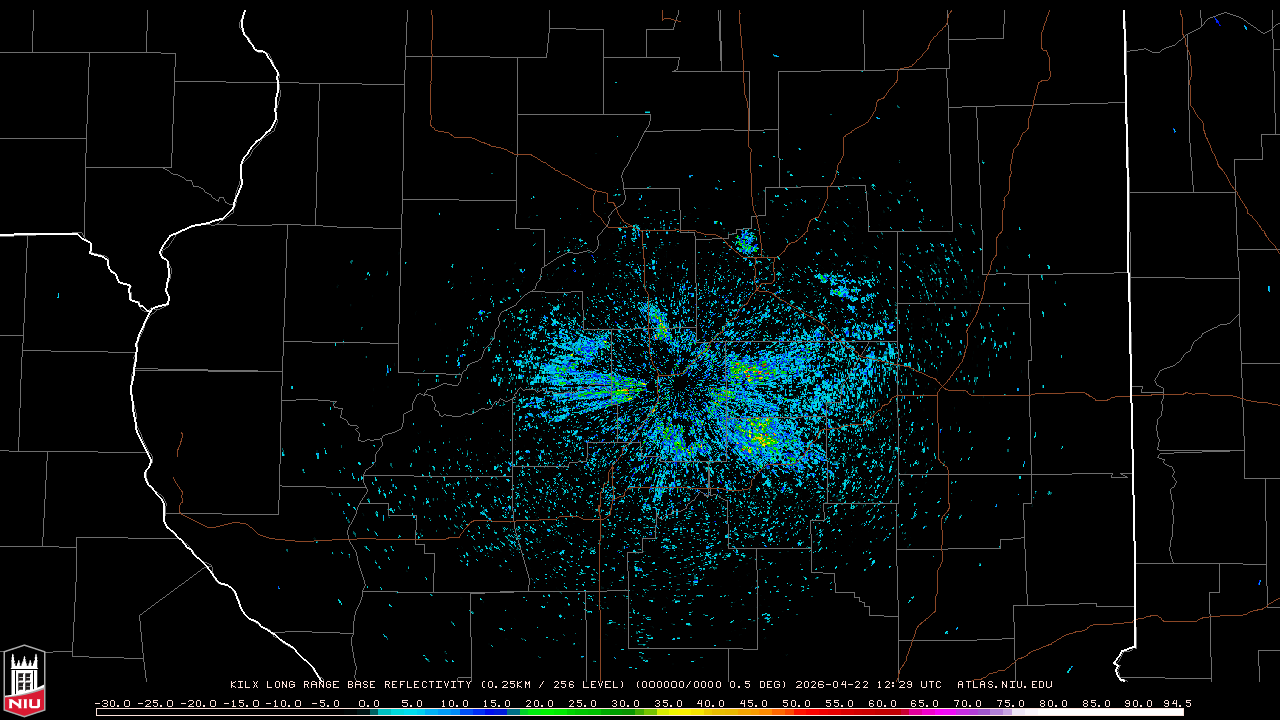Select the "KILX LONG RANGE BASE REFLECTIVITY" title text
This screenshot has width=1280, height=720.
[351, 685]
